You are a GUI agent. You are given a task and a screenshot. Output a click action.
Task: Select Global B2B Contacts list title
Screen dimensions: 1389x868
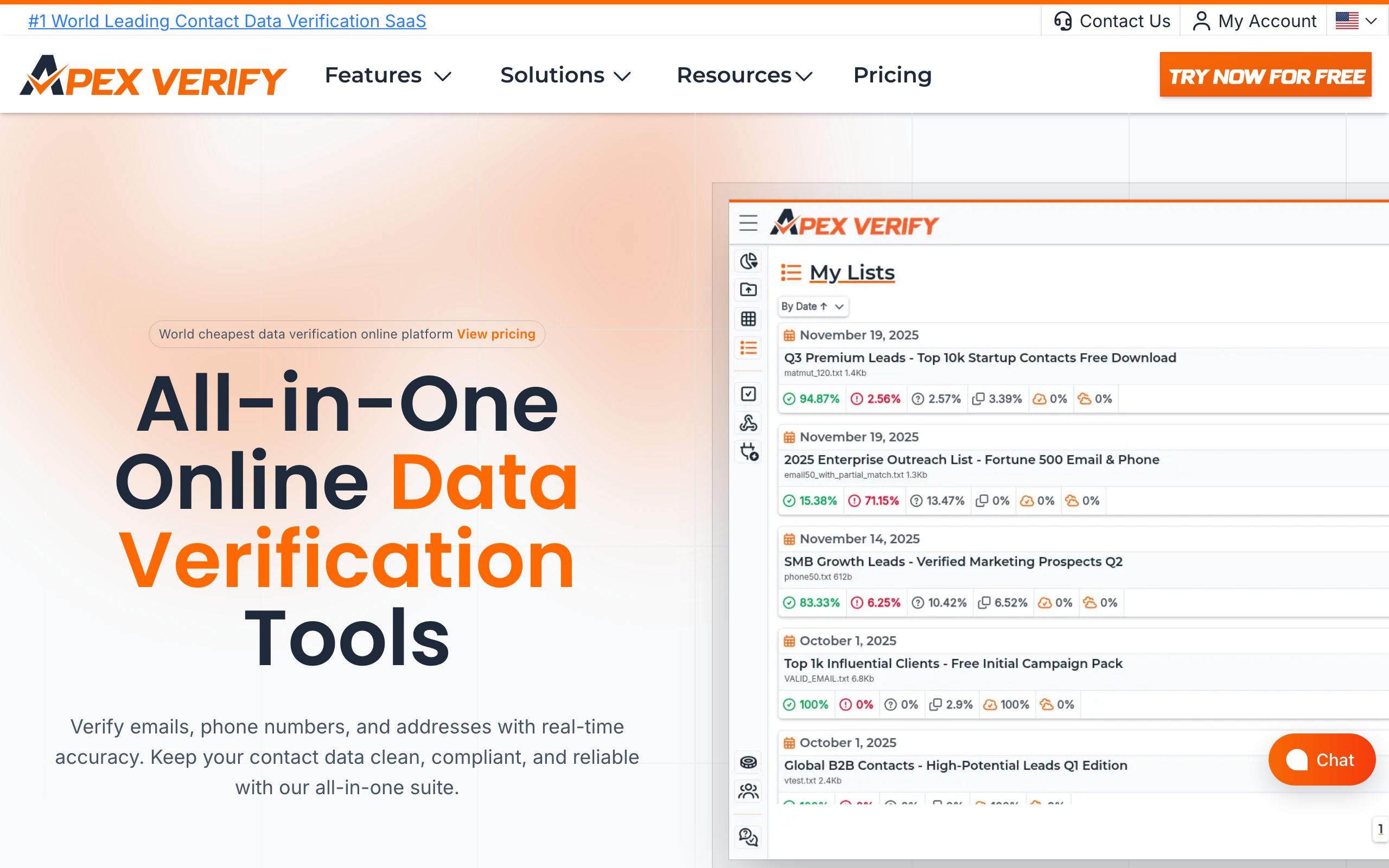(955, 765)
